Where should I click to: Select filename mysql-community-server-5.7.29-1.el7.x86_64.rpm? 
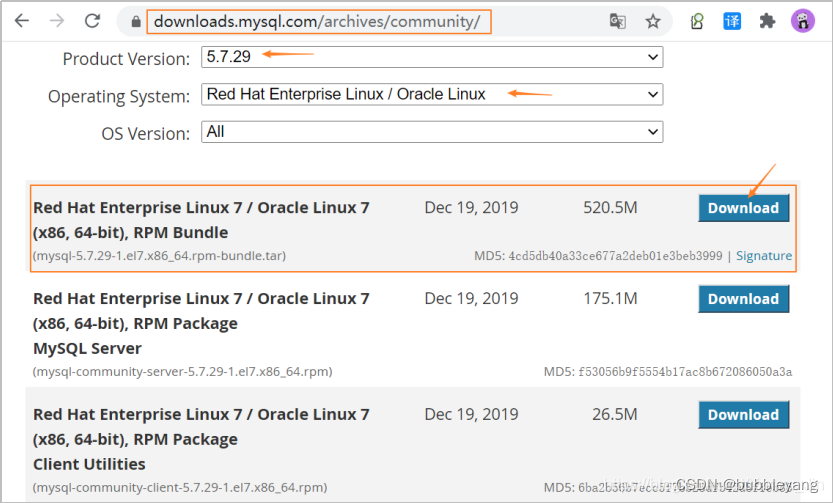tap(183, 372)
